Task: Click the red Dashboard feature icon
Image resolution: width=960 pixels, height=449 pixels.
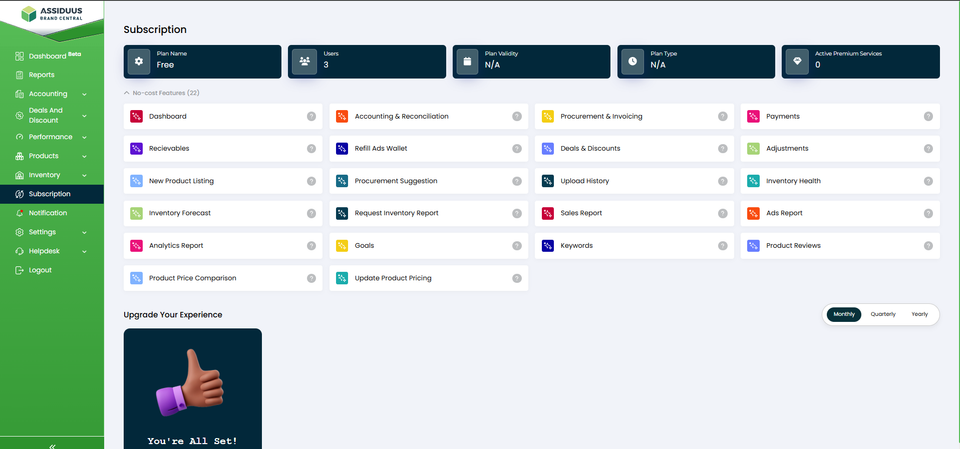Action: pos(137,116)
